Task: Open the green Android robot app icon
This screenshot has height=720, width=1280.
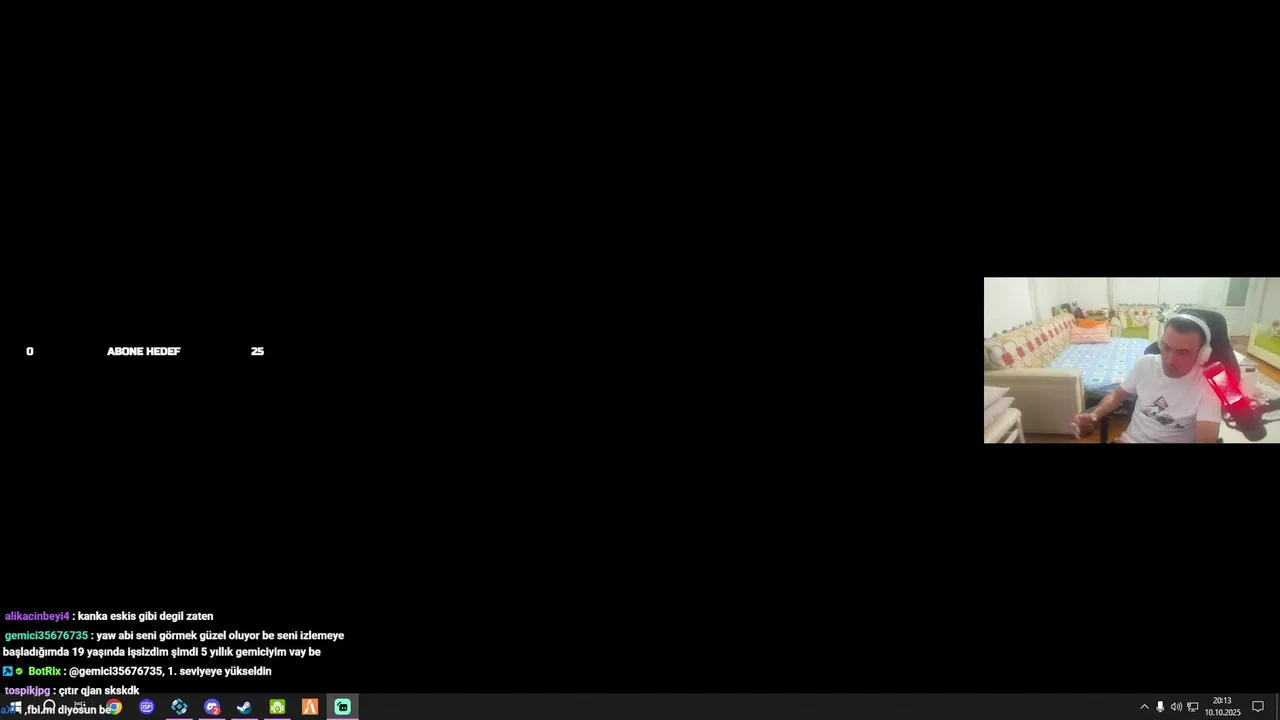Action: pos(277,707)
